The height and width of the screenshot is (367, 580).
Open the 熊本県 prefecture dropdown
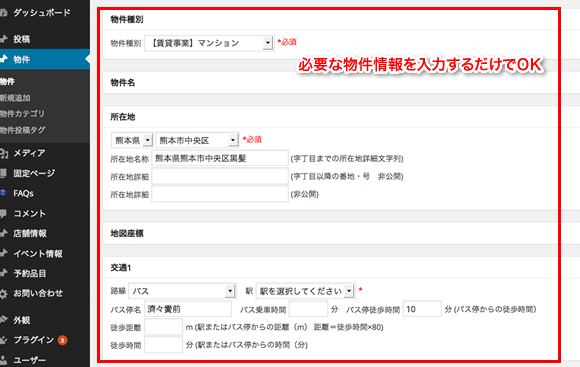click(x=132, y=140)
